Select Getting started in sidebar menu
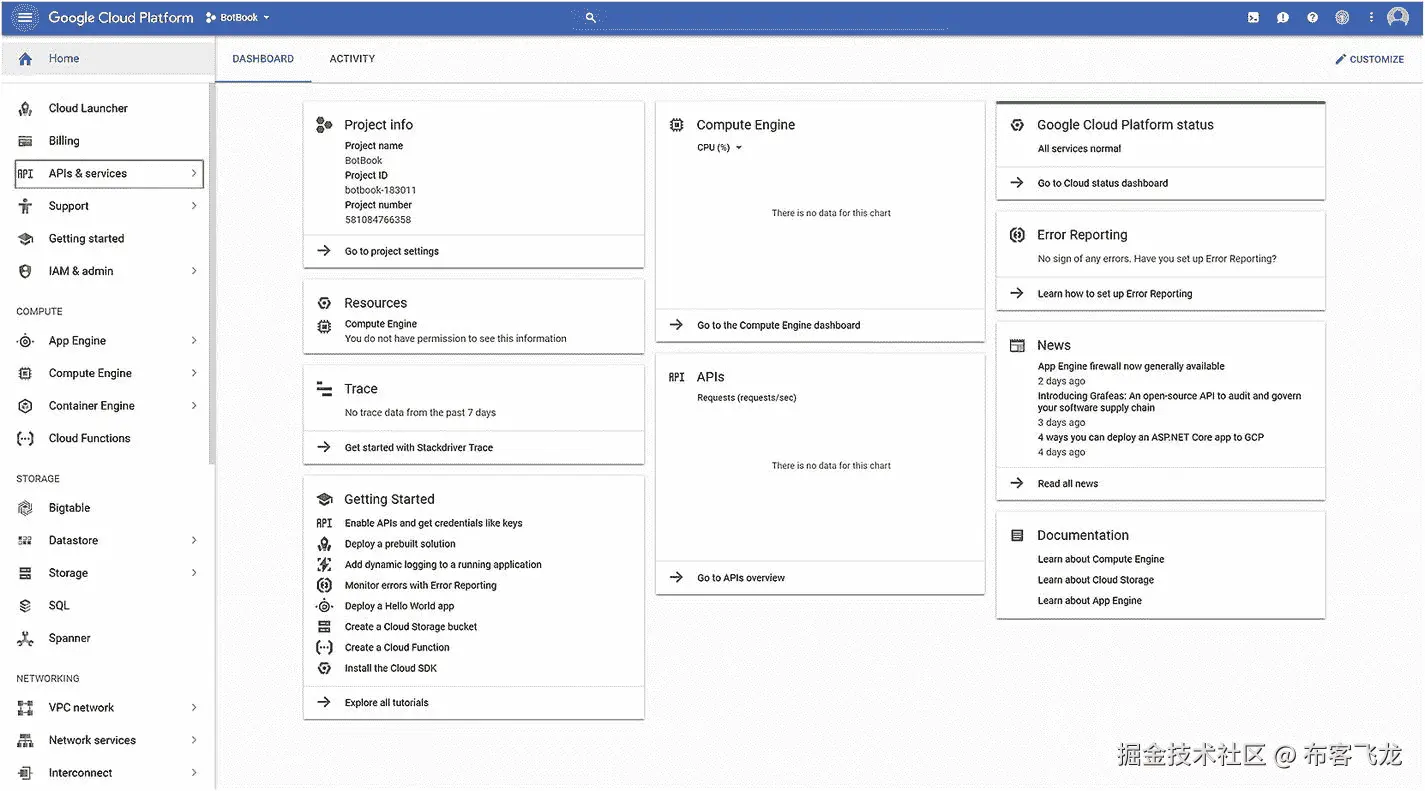 pos(87,239)
